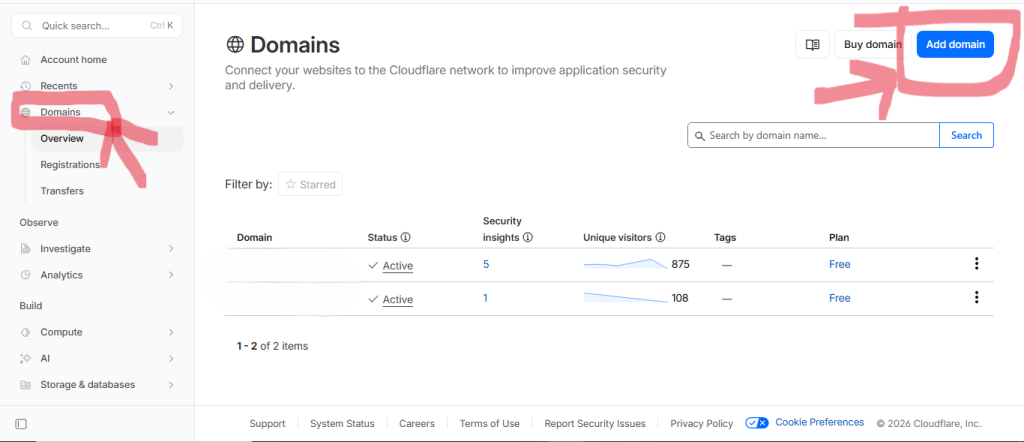Open Report Security Issues footer link
The height and width of the screenshot is (442, 1024).
pos(595,424)
